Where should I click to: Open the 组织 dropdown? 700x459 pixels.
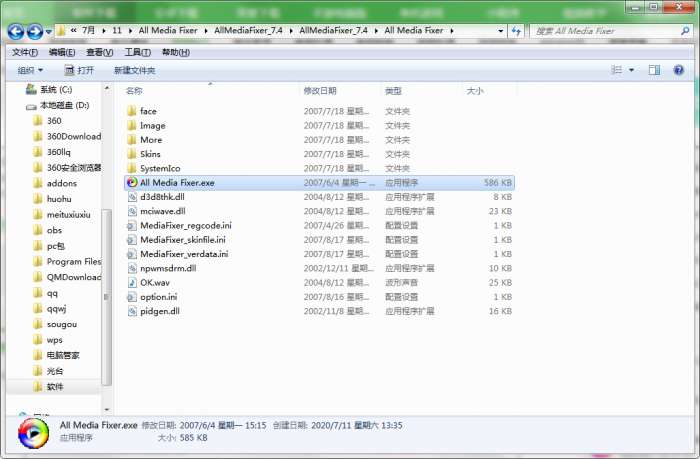click(x=30, y=70)
